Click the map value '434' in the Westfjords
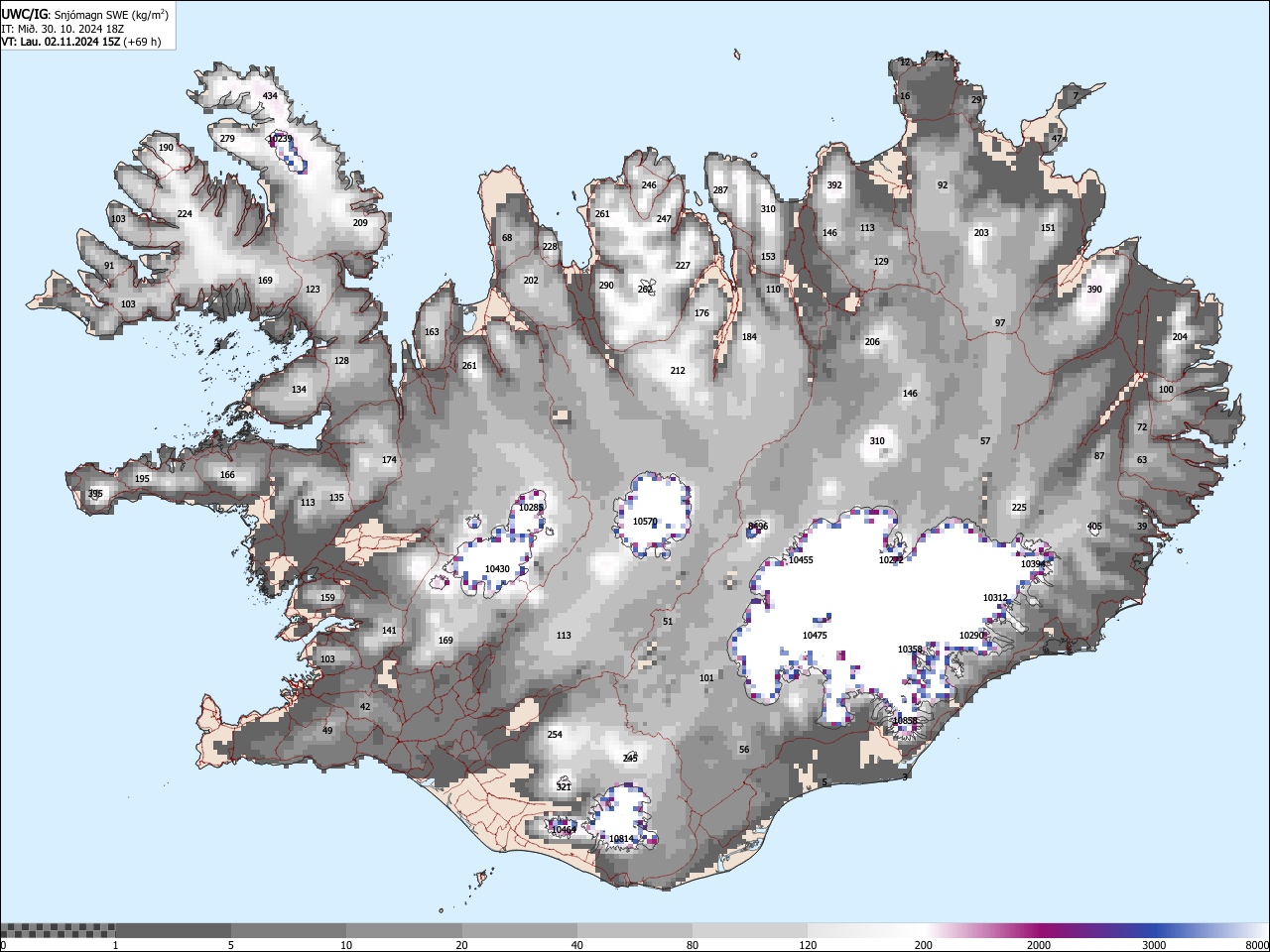 (270, 96)
